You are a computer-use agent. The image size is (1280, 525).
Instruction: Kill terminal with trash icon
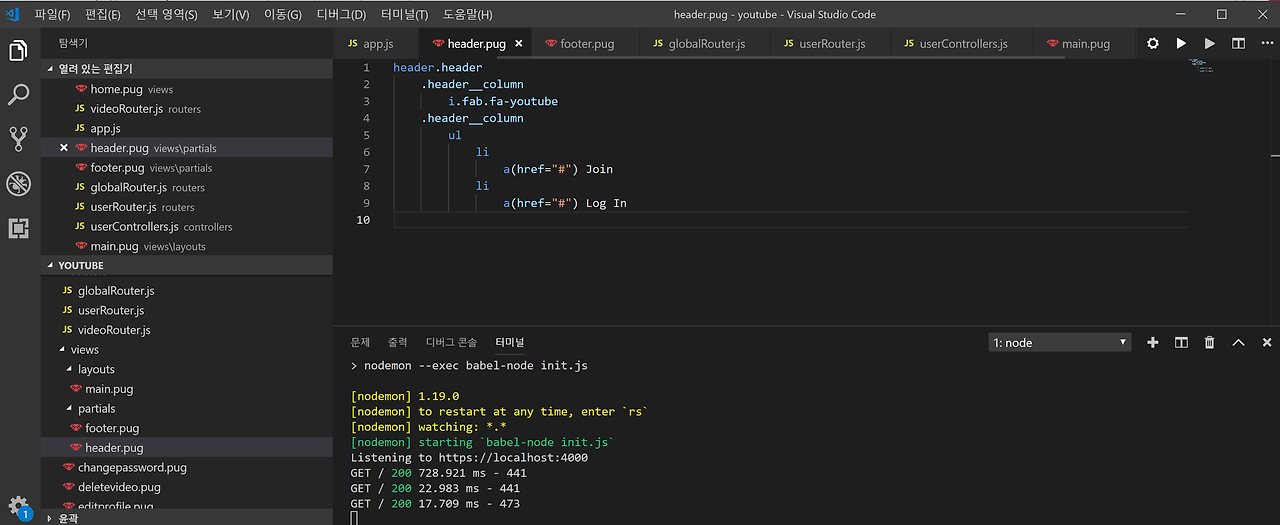click(1209, 342)
